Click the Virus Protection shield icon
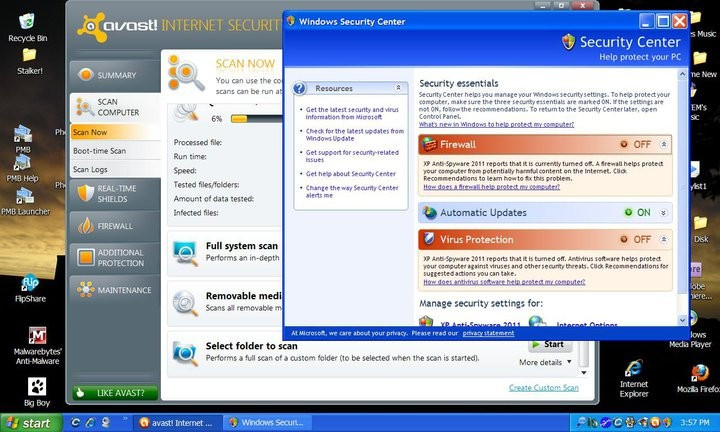This screenshot has width=720, height=432. (429, 239)
